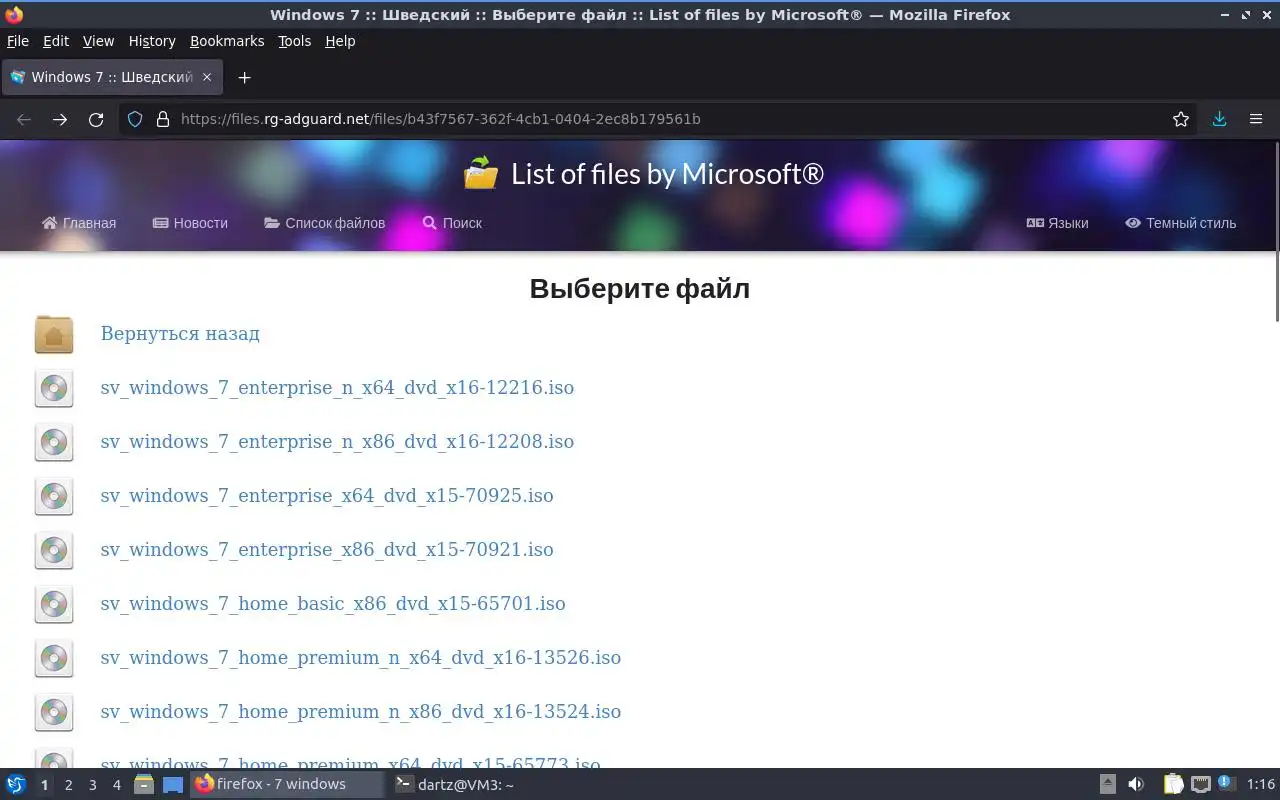Image resolution: width=1280 pixels, height=800 pixels.
Task: Open the Поиск search link
Action: [452, 223]
